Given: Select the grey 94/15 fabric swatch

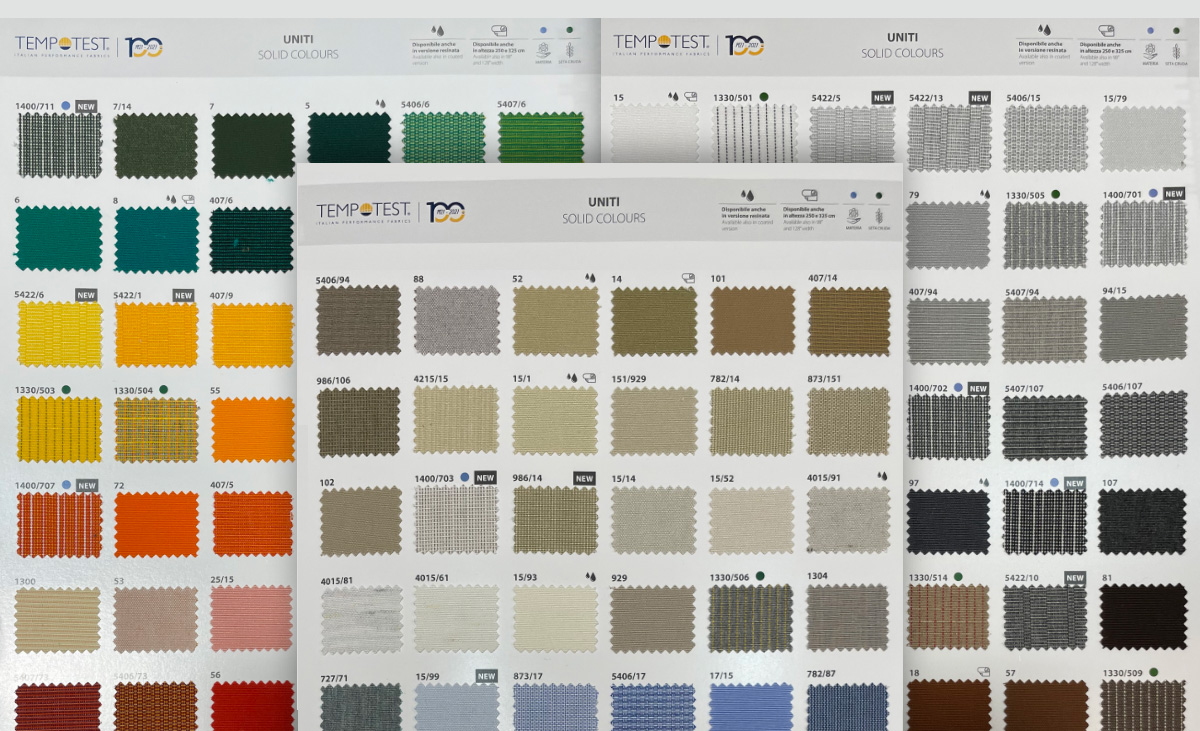Looking at the screenshot, I should point(1142,329).
